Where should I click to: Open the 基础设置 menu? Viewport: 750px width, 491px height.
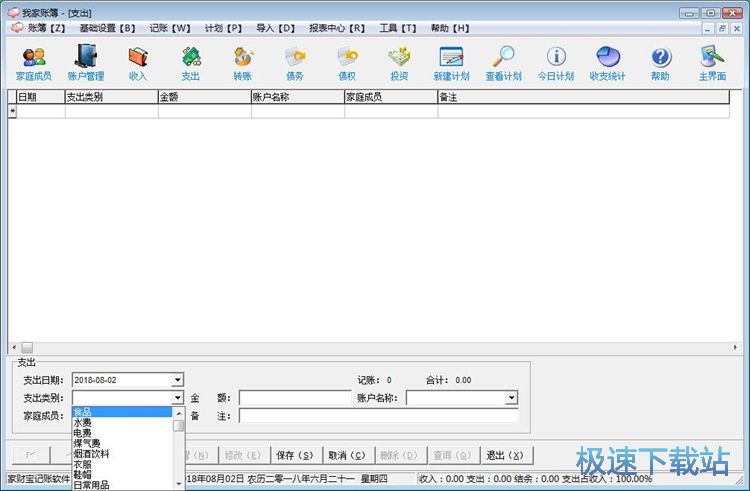point(107,28)
